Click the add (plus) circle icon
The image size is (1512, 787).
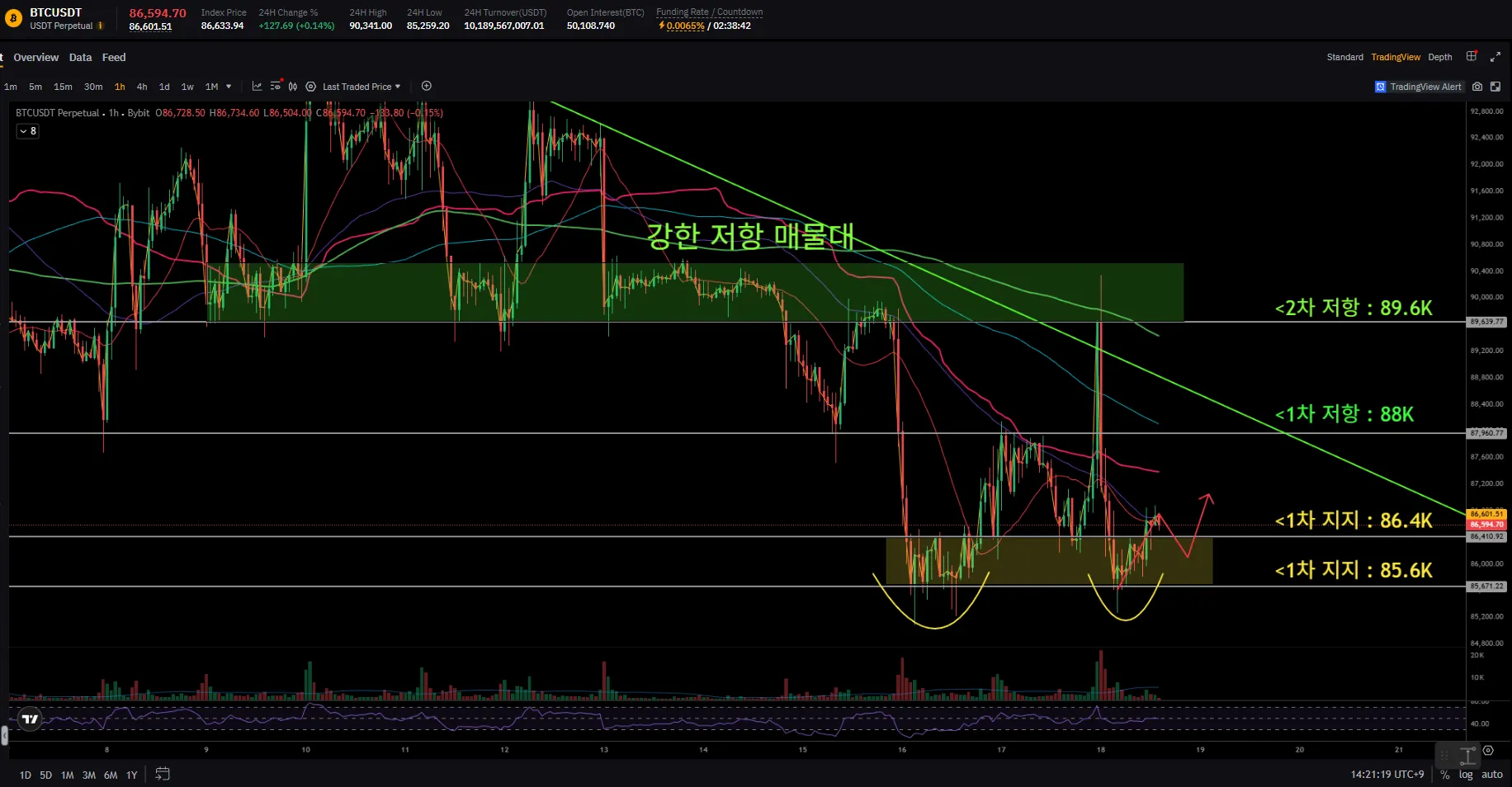point(426,87)
